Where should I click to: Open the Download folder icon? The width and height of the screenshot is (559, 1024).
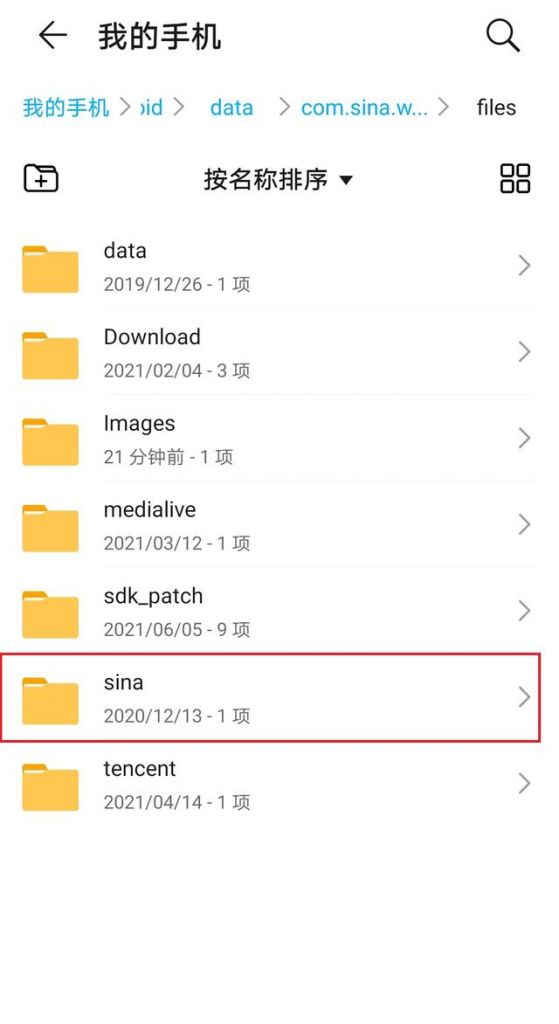pos(50,355)
